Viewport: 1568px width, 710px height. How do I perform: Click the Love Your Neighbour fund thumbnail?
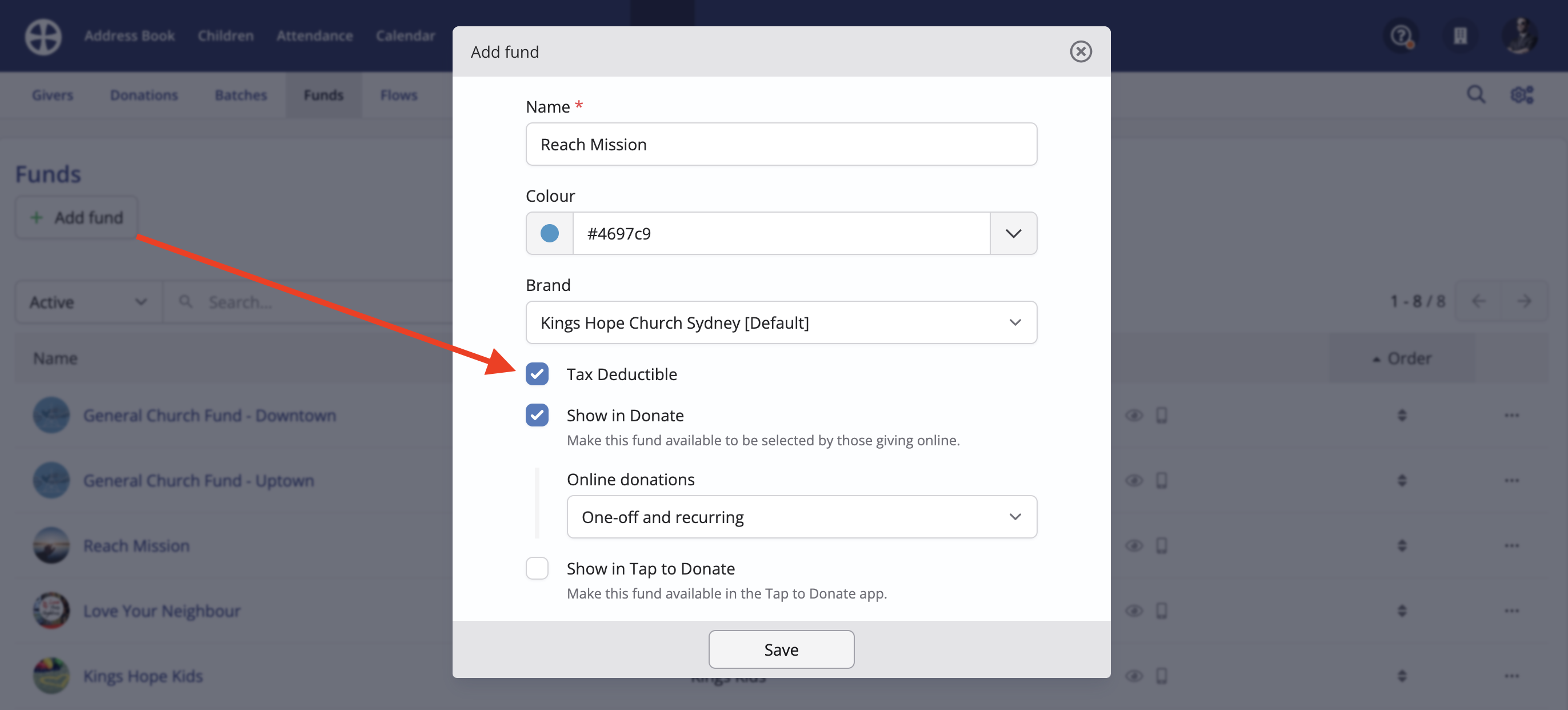[x=51, y=611]
